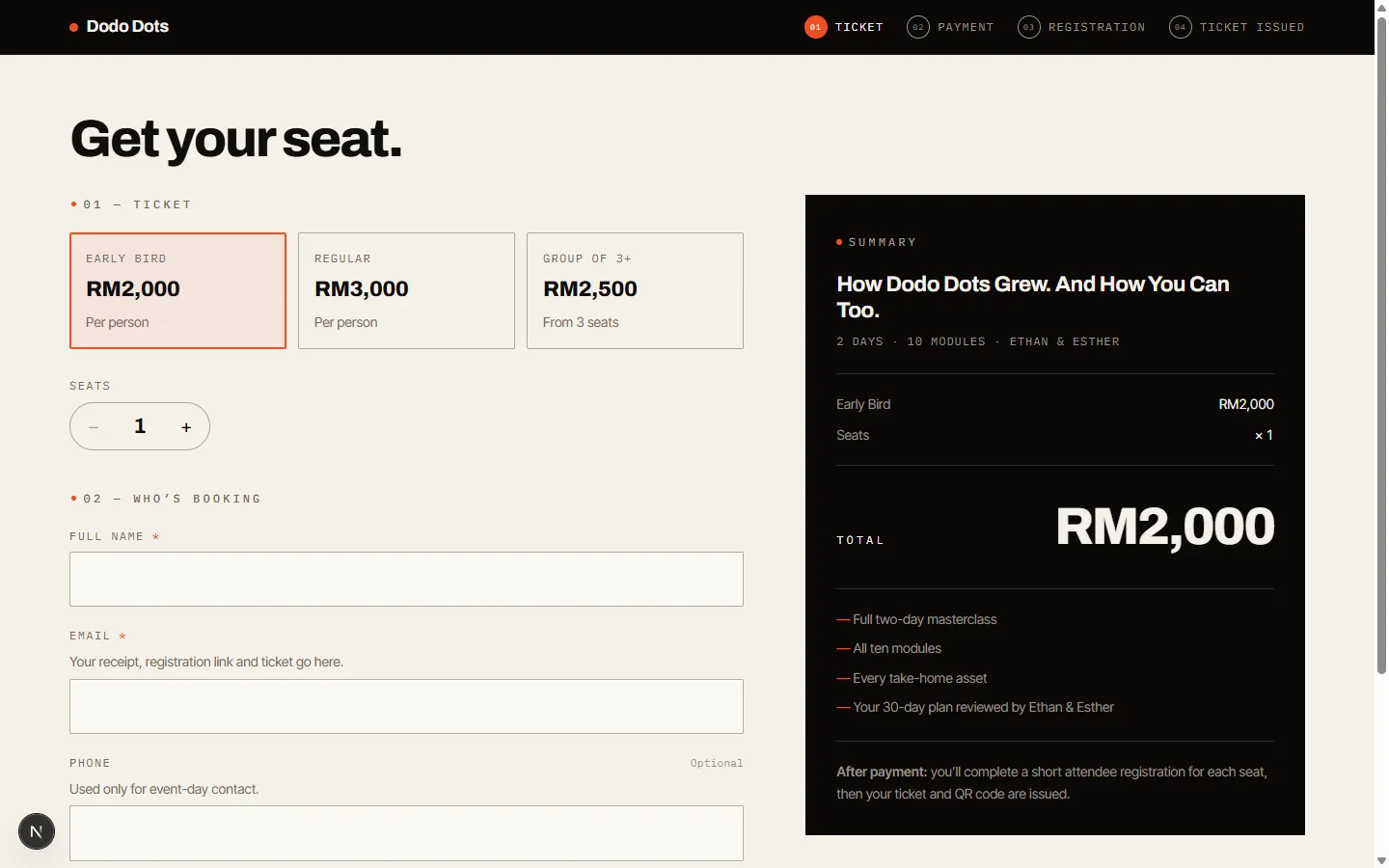Click the 'Early Bird' summary row label
The height and width of the screenshot is (868, 1389).
tap(863, 404)
